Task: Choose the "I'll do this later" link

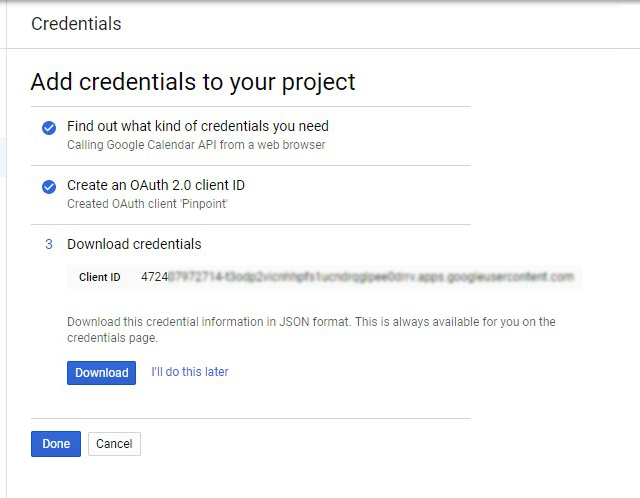Action: (x=190, y=372)
